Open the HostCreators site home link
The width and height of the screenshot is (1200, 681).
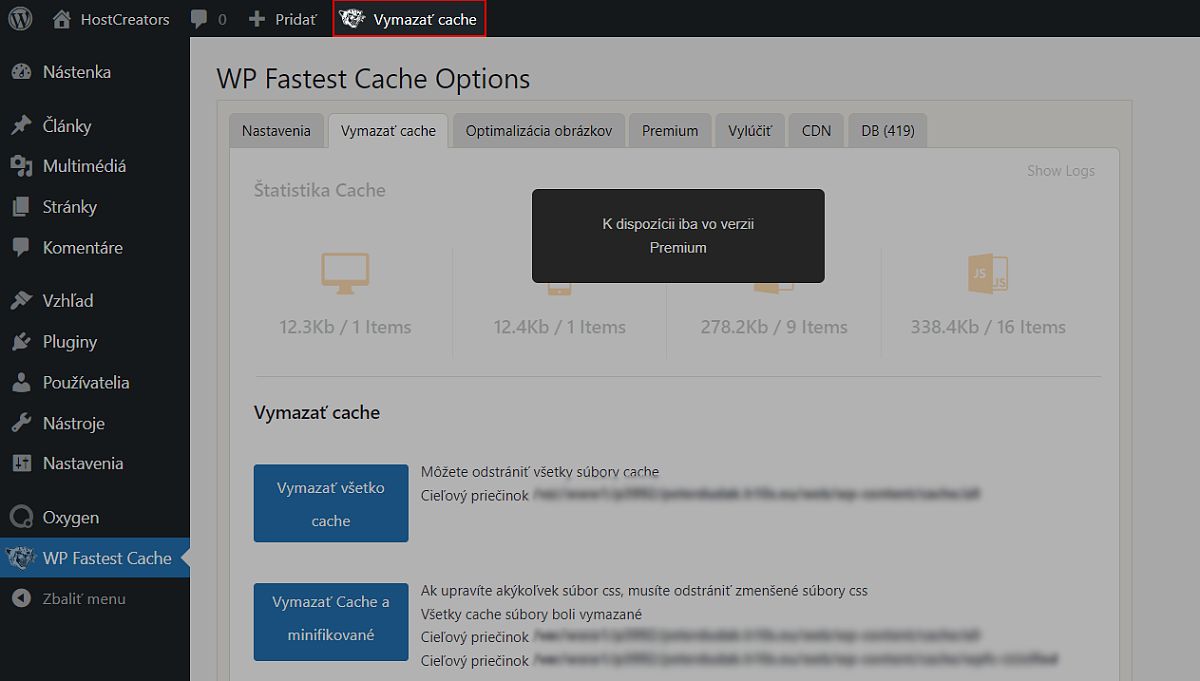coord(110,19)
